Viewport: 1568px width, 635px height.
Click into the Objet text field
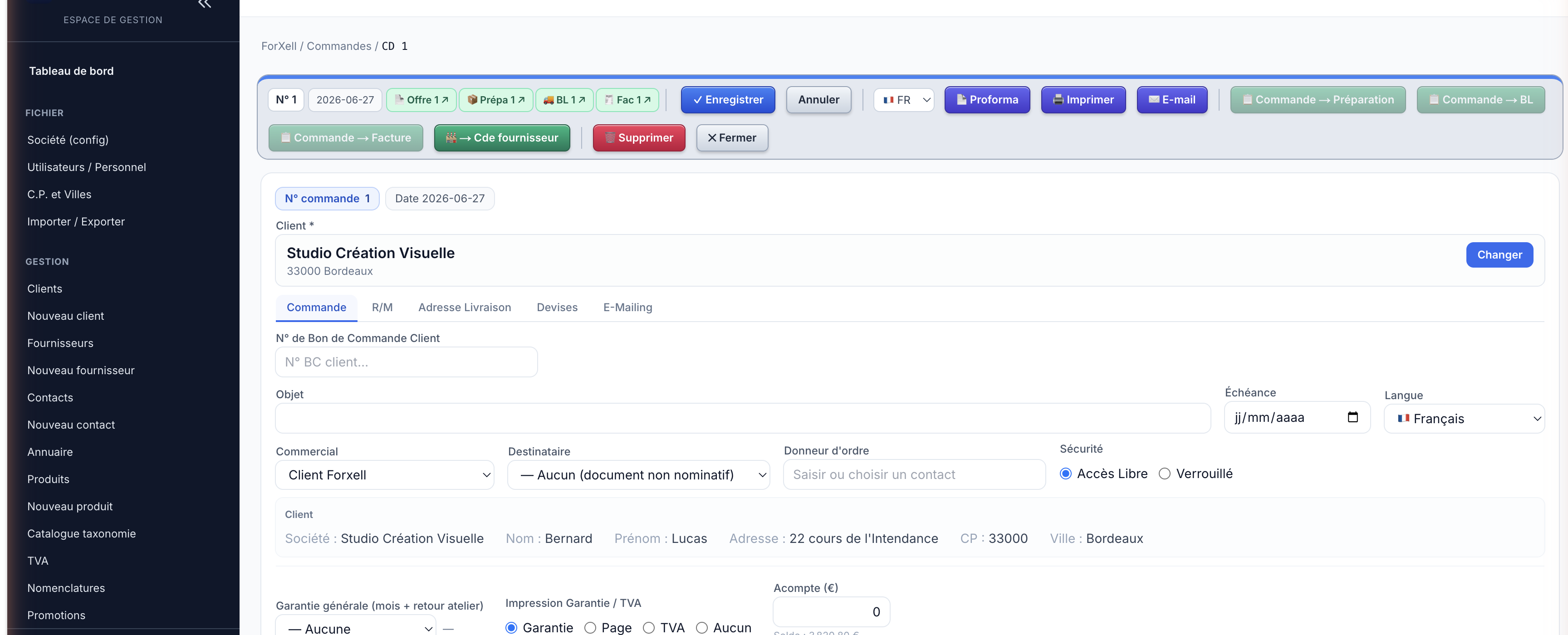tap(743, 419)
